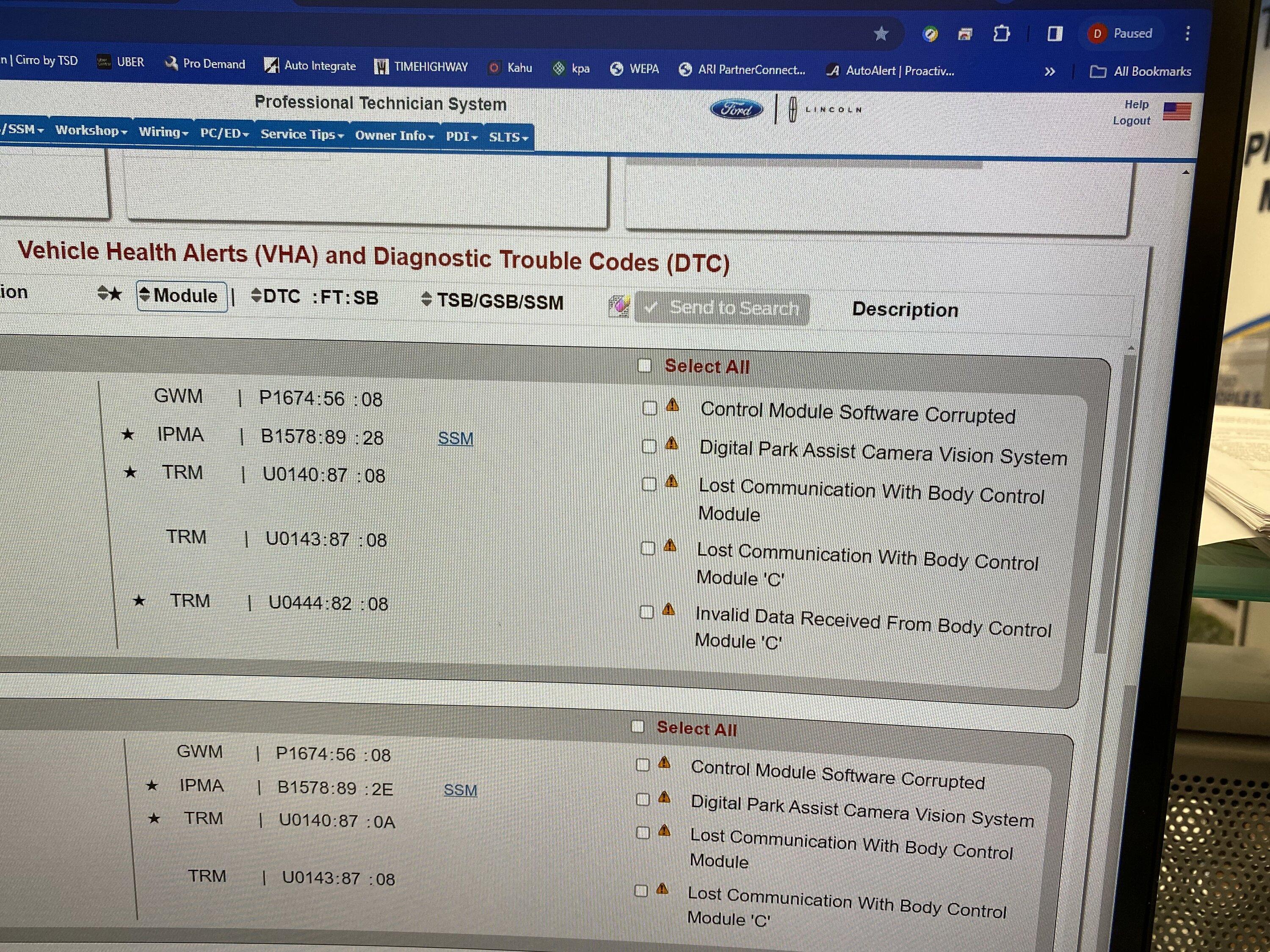
Task: Check the first Select All checkbox
Action: click(x=644, y=366)
